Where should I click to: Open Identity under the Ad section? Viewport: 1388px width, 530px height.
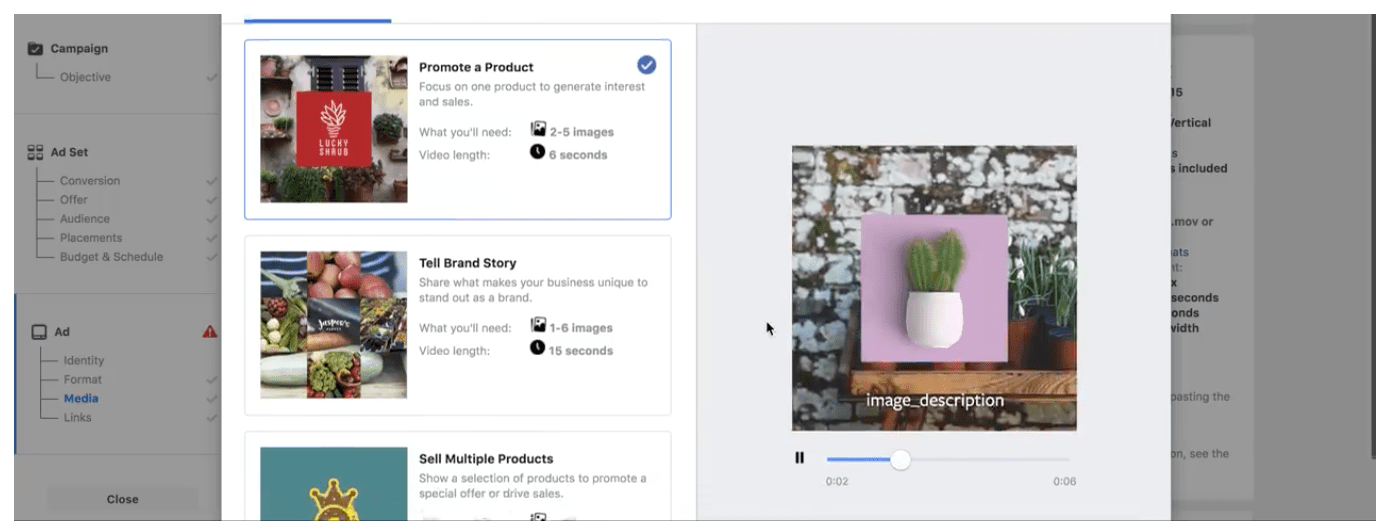tap(83, 361)
